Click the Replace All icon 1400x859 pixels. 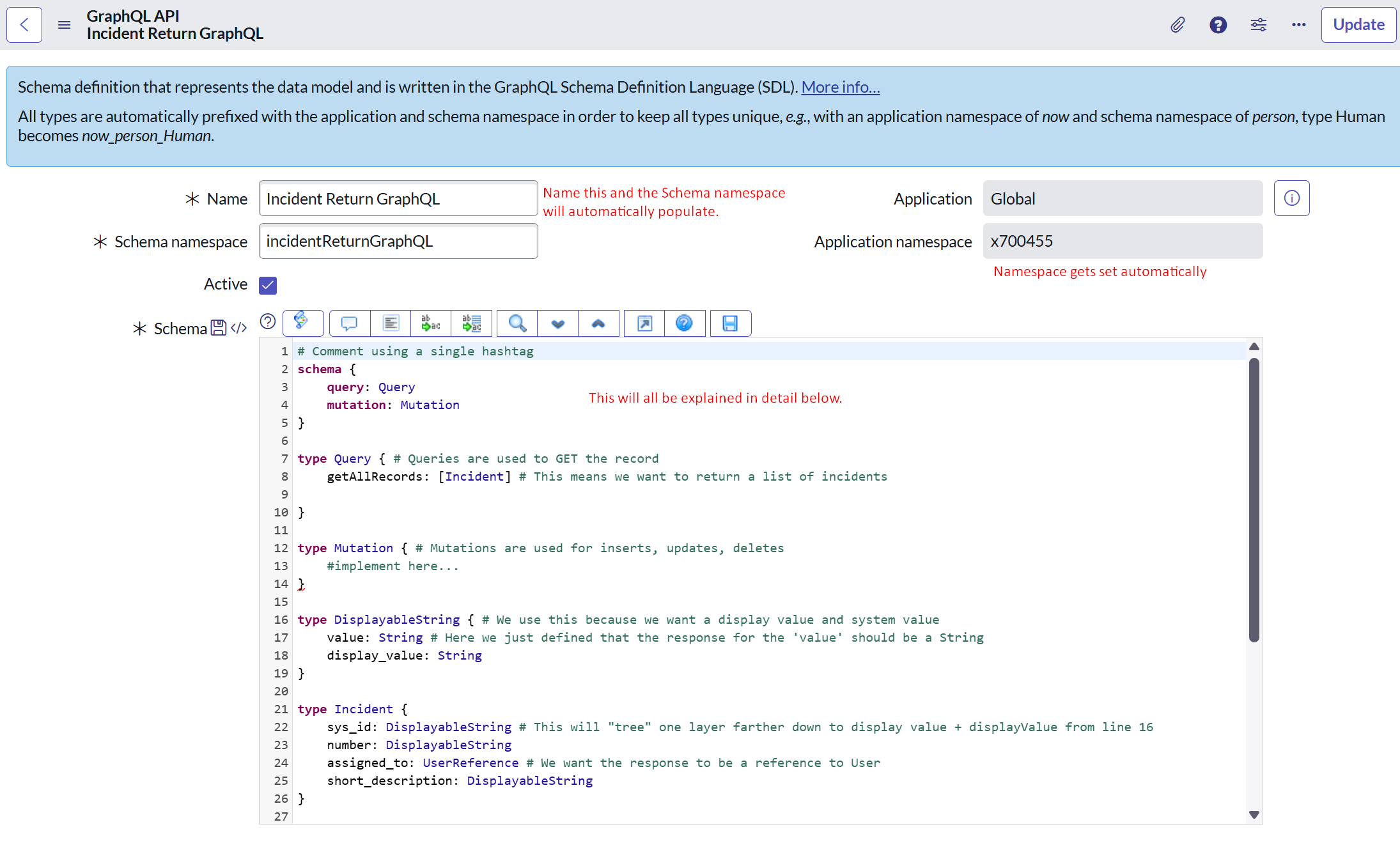[x=471, y=323]
